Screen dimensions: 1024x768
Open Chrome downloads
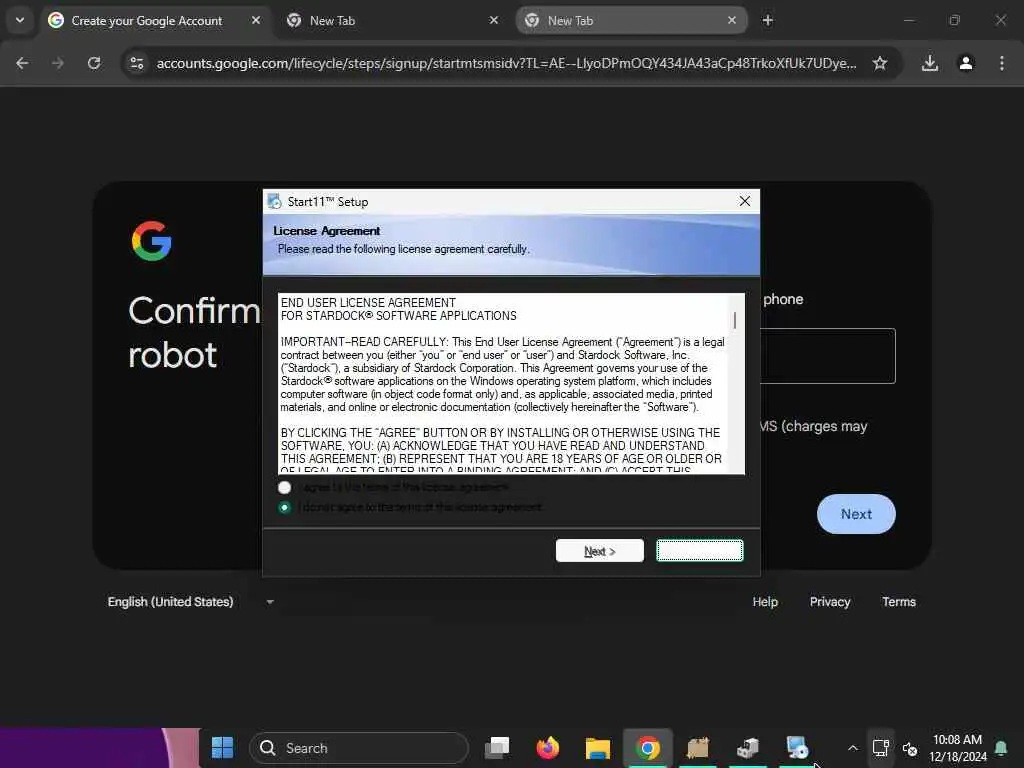tap(930, 63)
